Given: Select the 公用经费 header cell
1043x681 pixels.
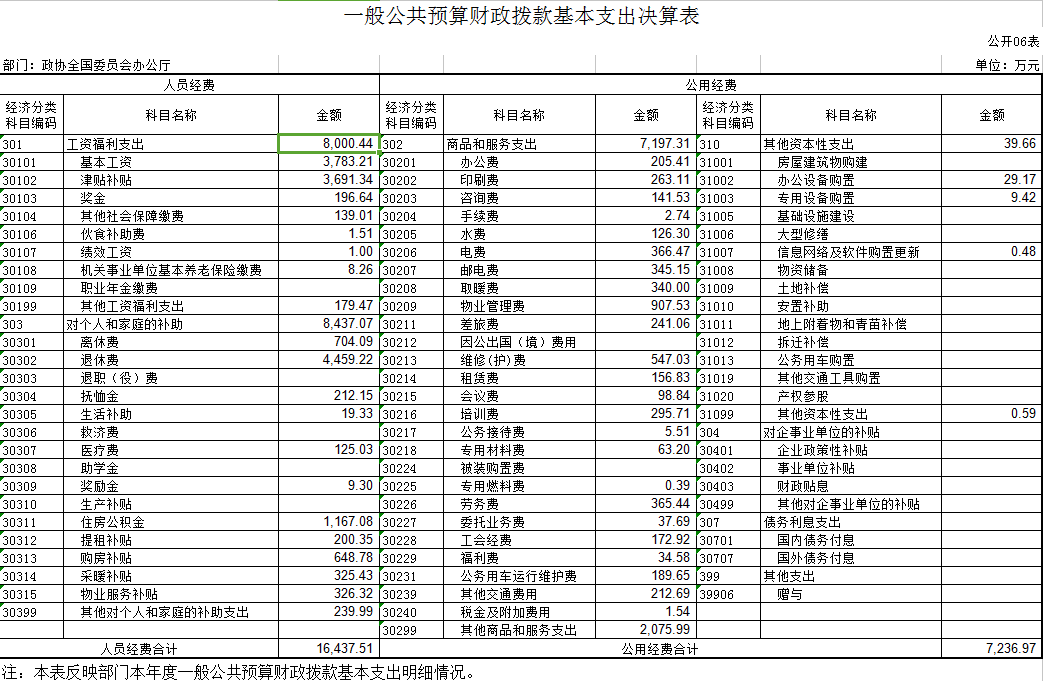Looking at the screenshot, I should click(x=711, y=85).
